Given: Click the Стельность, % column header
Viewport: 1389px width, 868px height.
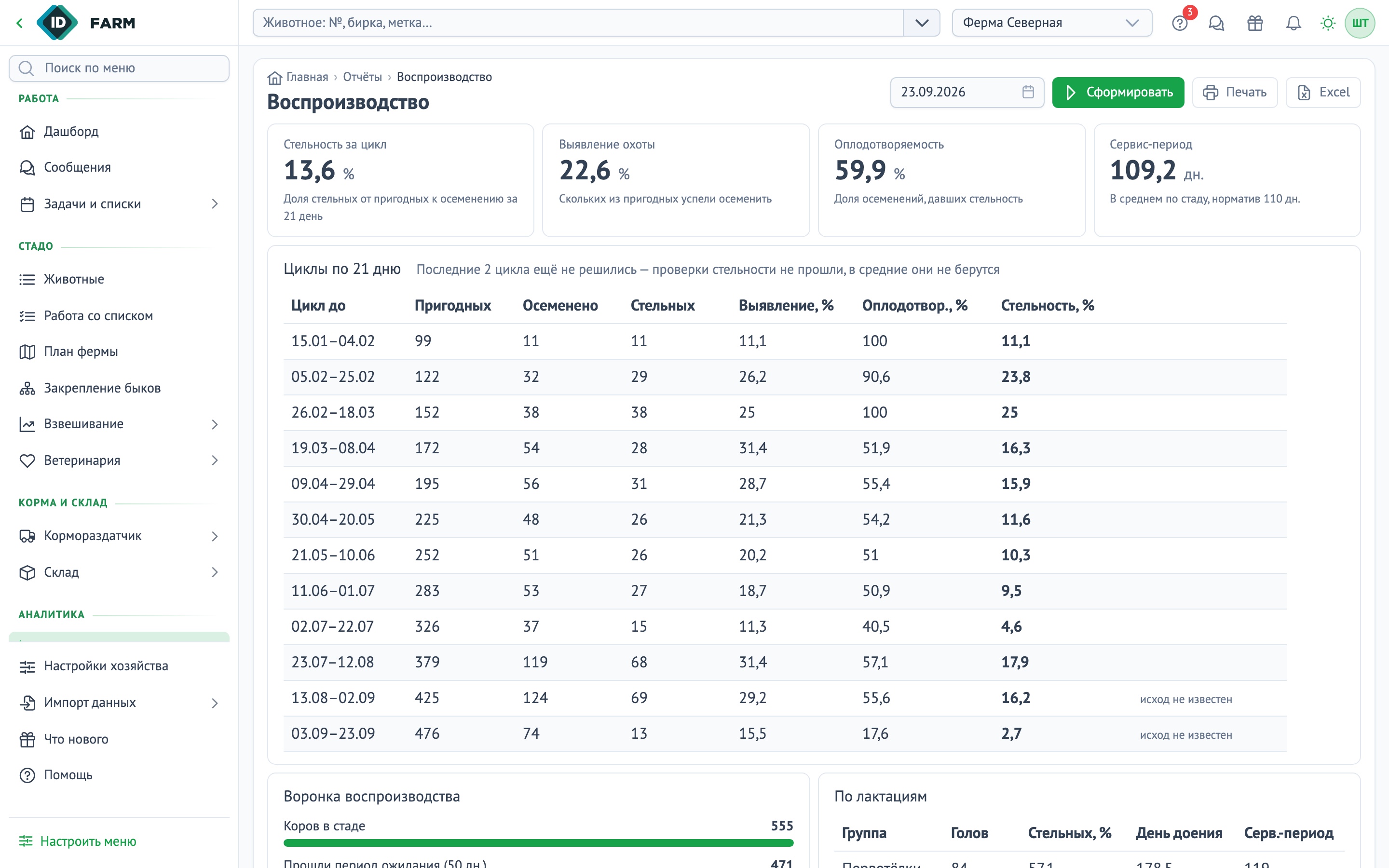Looking at the screenshot, I should click(1048, 305).
